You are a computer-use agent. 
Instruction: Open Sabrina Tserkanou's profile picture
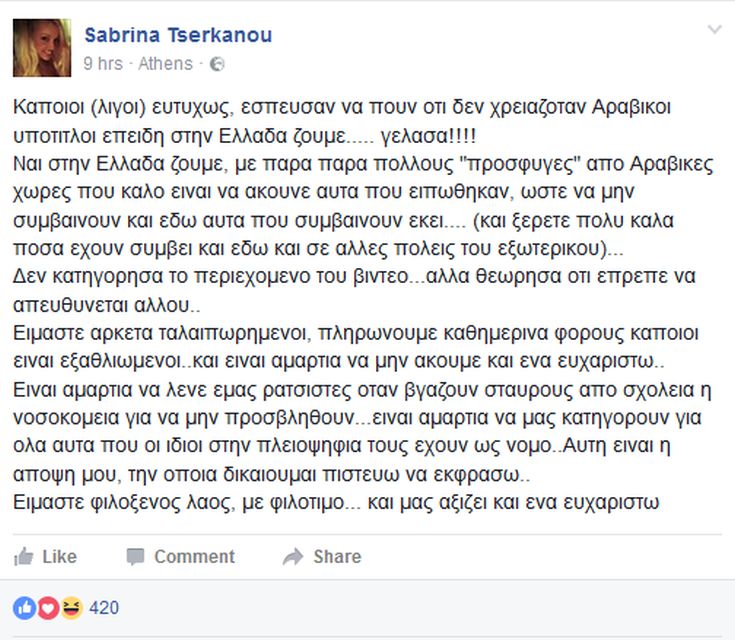[42, 47]
